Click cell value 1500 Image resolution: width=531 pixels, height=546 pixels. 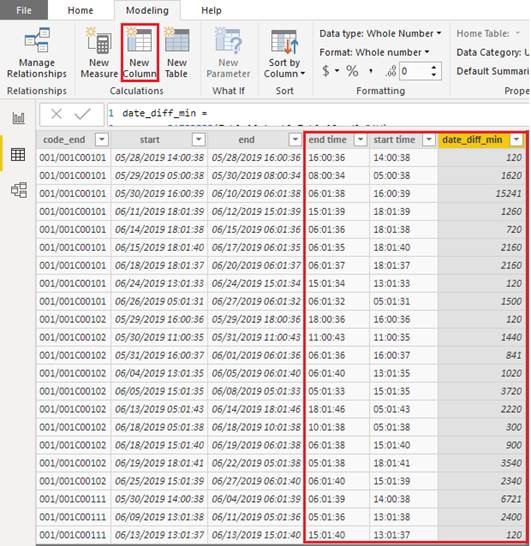pos(511,302)
